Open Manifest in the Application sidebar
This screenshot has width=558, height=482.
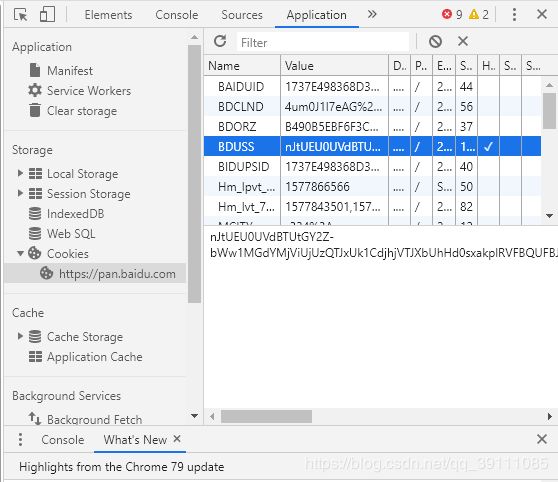[x=70, y=70]
